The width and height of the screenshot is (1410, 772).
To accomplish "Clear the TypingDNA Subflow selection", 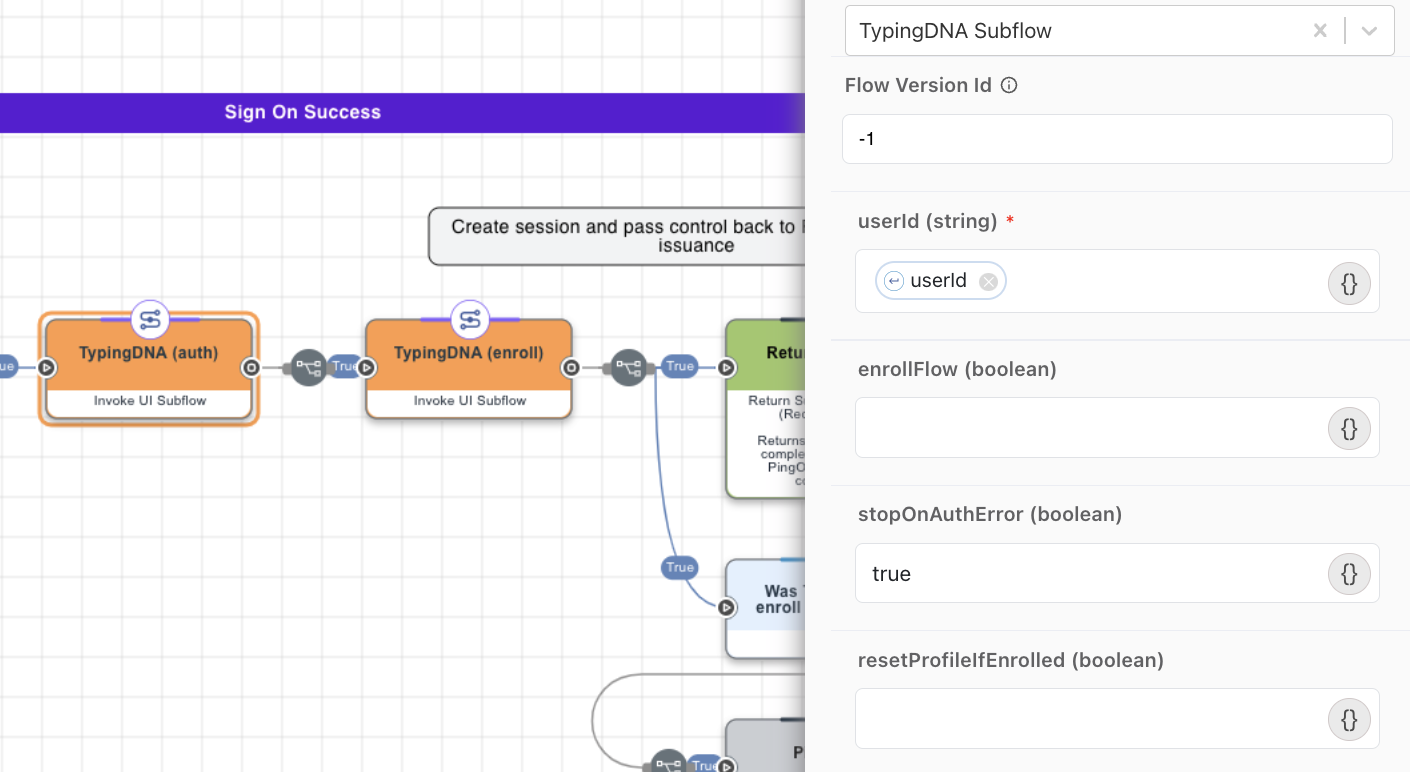I will [1320, 31].
